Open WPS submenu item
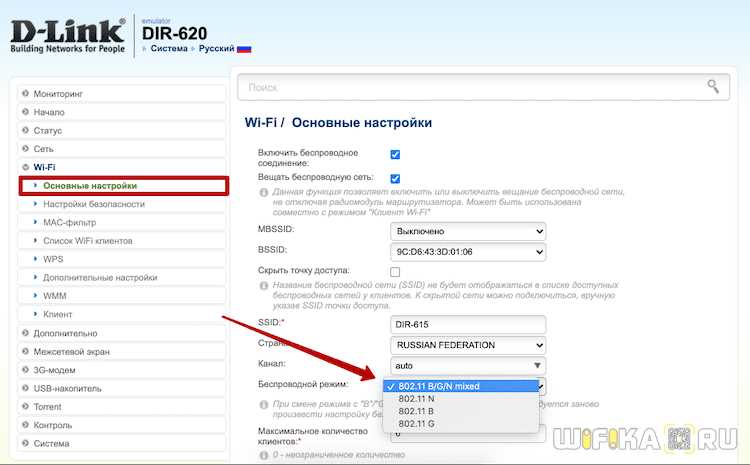The width and height of the screenshot is (750, 465). coord(122,259)
